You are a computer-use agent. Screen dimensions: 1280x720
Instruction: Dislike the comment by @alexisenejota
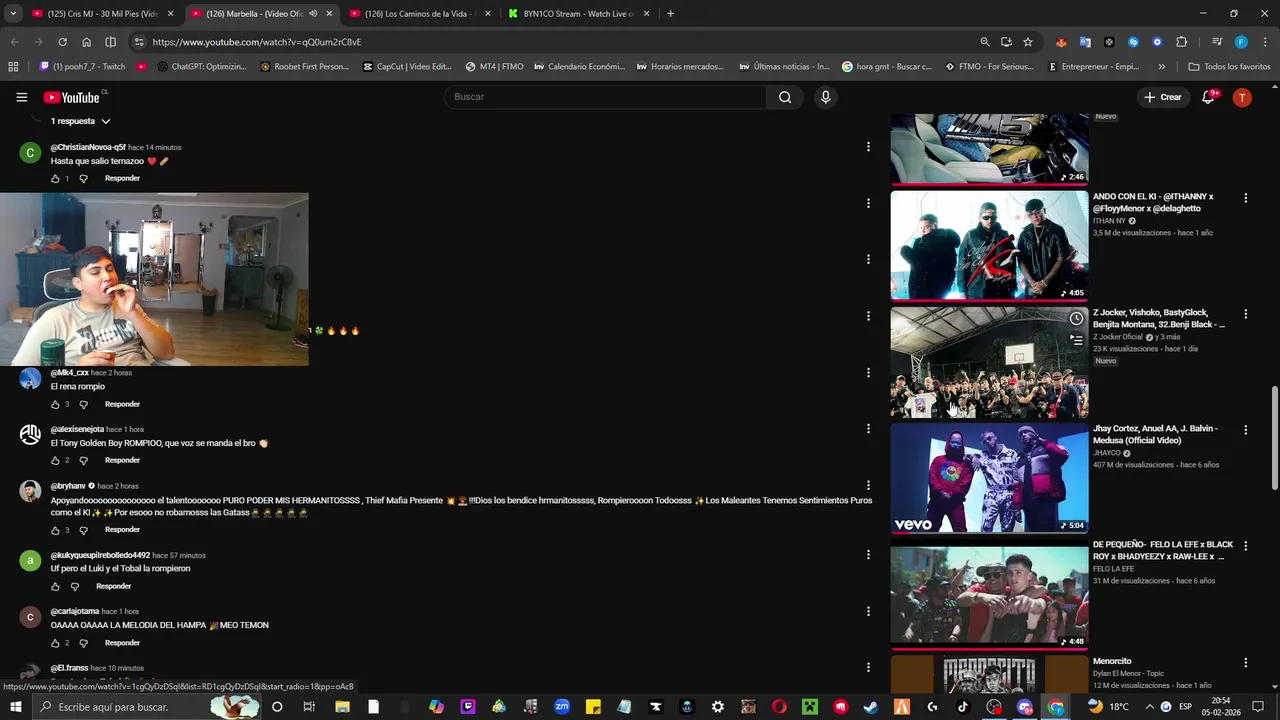[x=83, y=461]
